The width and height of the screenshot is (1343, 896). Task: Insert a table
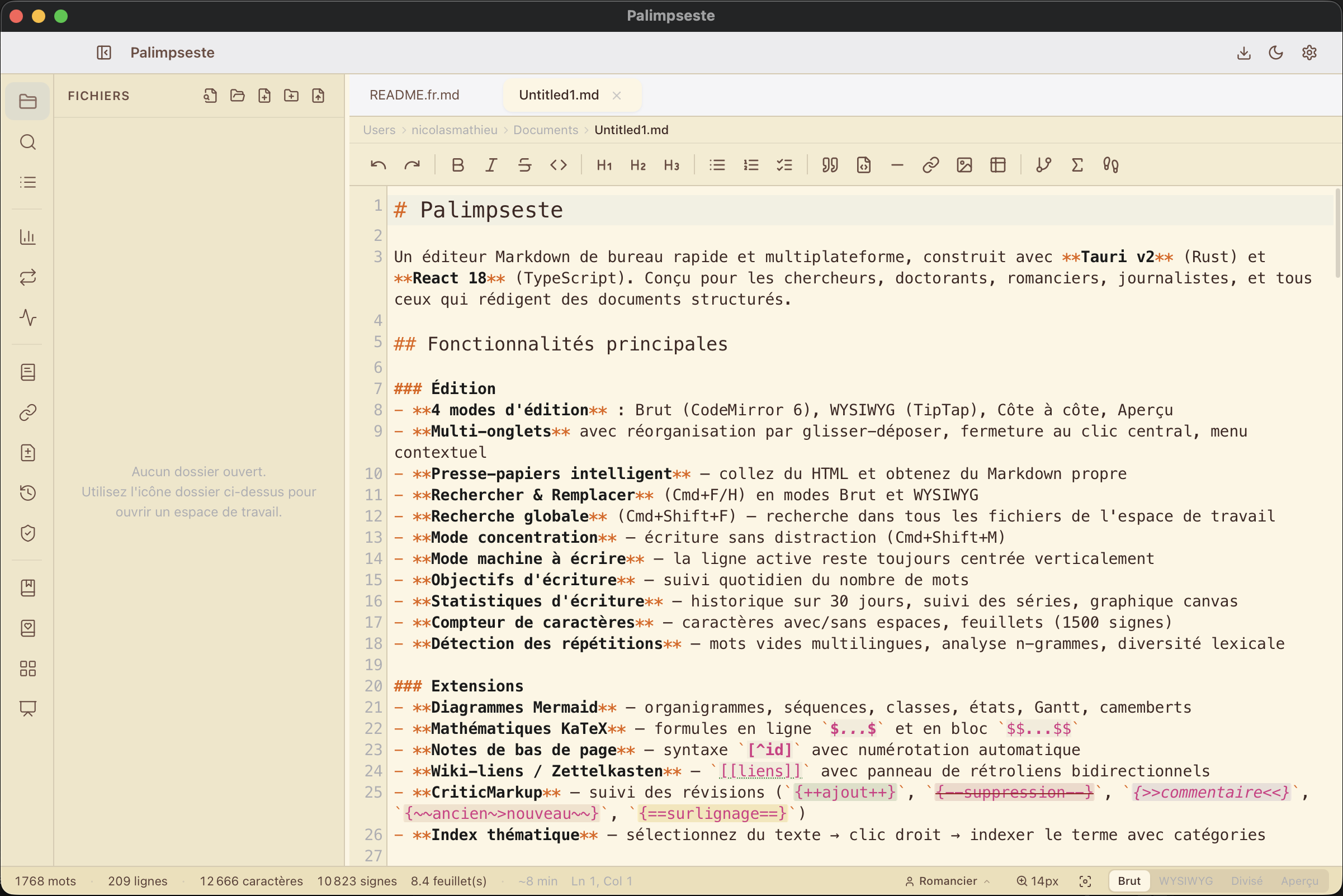998,165
